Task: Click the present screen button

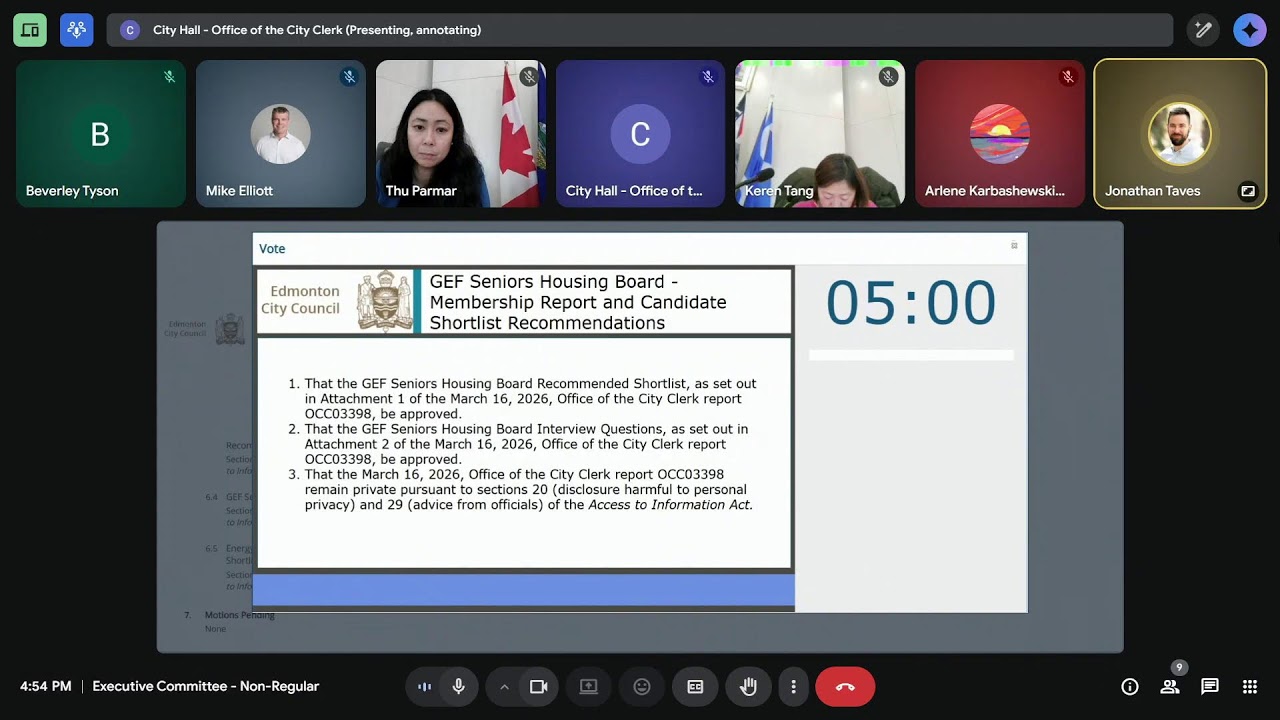Action: [589, 687]
